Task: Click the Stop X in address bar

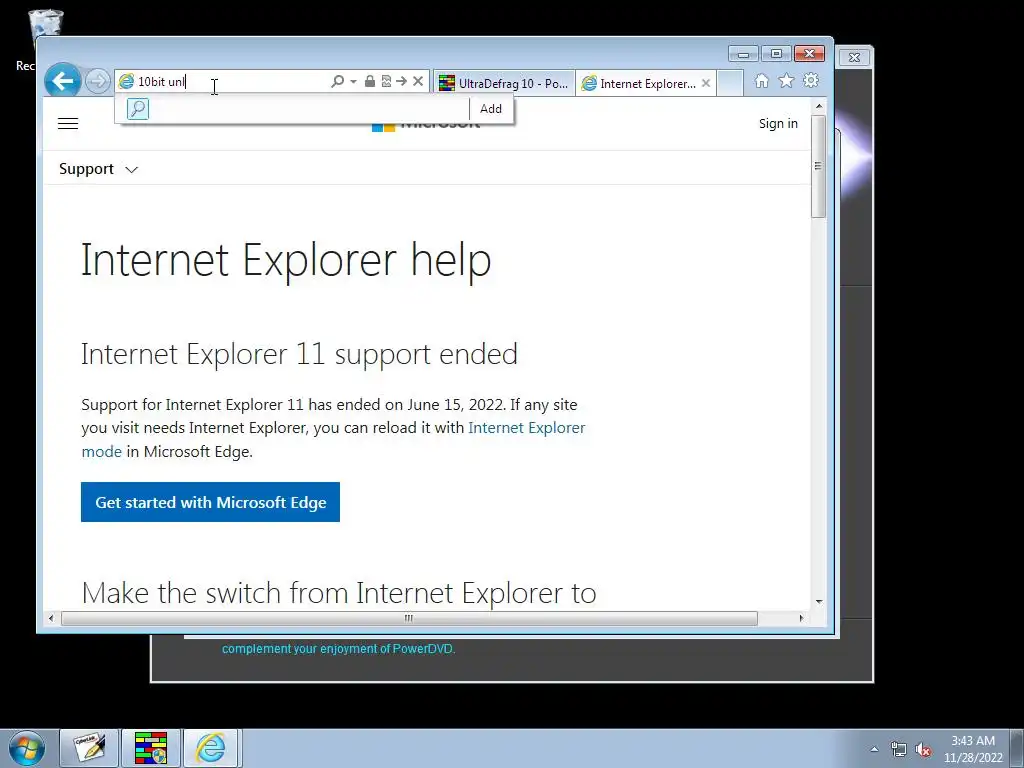Action: click(418, 81)
